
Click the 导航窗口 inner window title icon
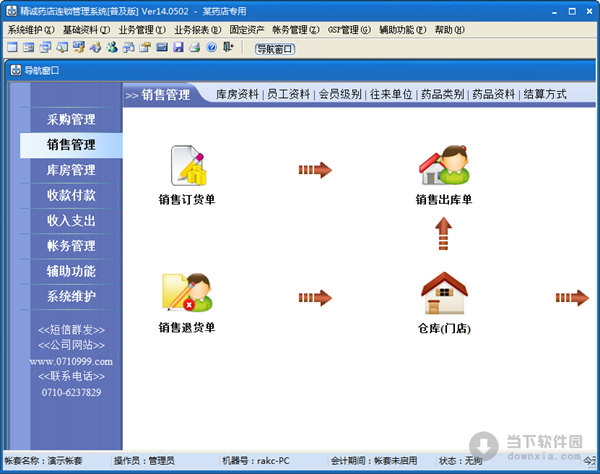tap(16, 70)
